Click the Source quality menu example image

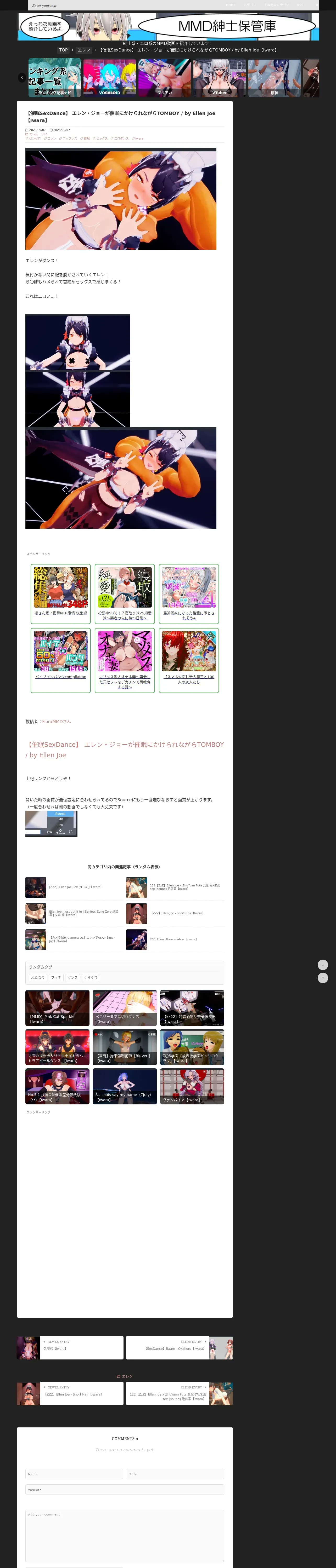51,823
